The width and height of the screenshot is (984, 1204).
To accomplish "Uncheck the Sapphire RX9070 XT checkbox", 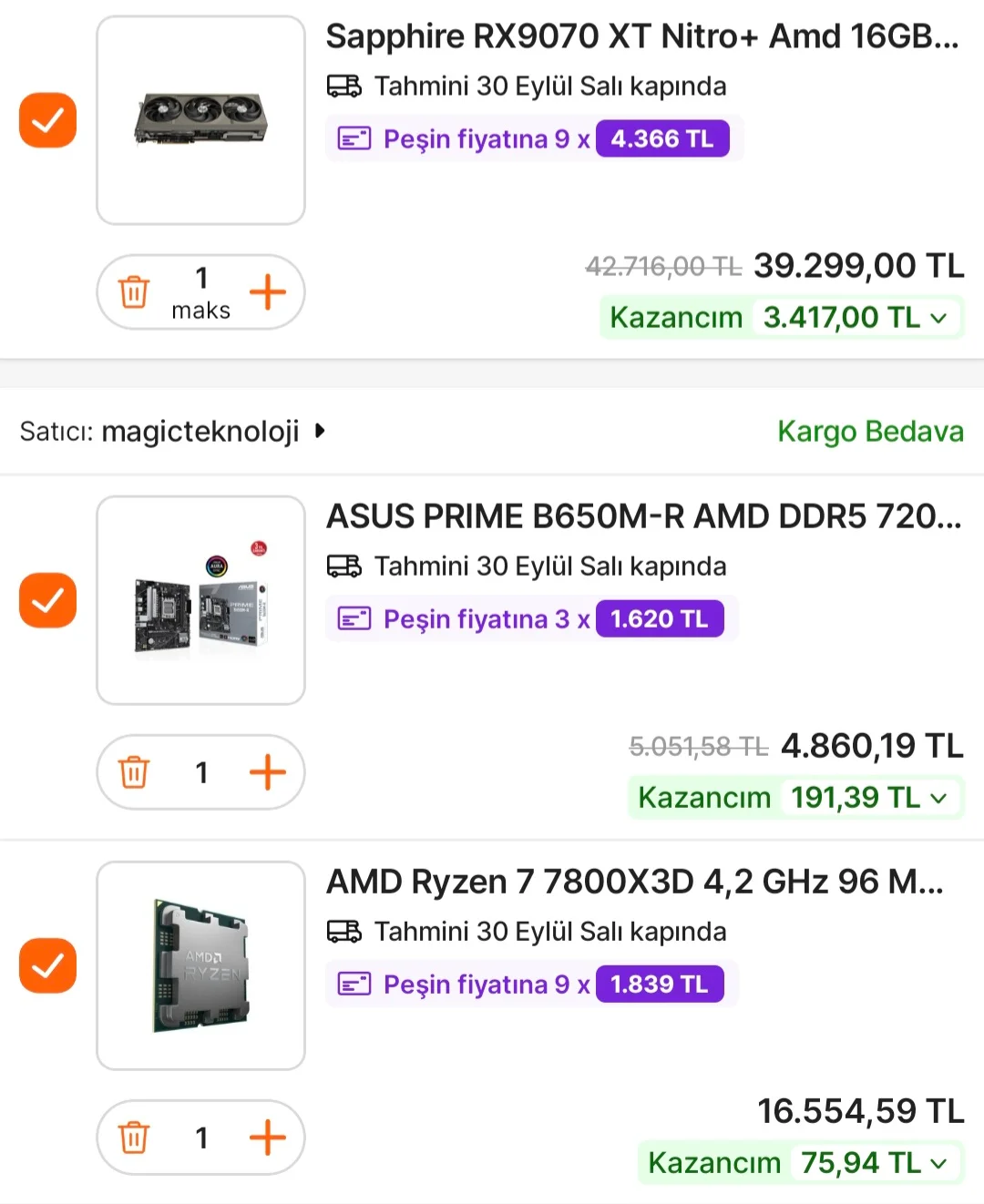I will click(x=47, y=119).
